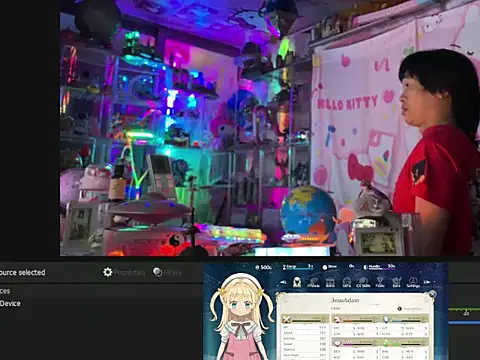Click the 500G gold currency indicator
This screenshot has height=360, width=480.
[x=263, y=267]
